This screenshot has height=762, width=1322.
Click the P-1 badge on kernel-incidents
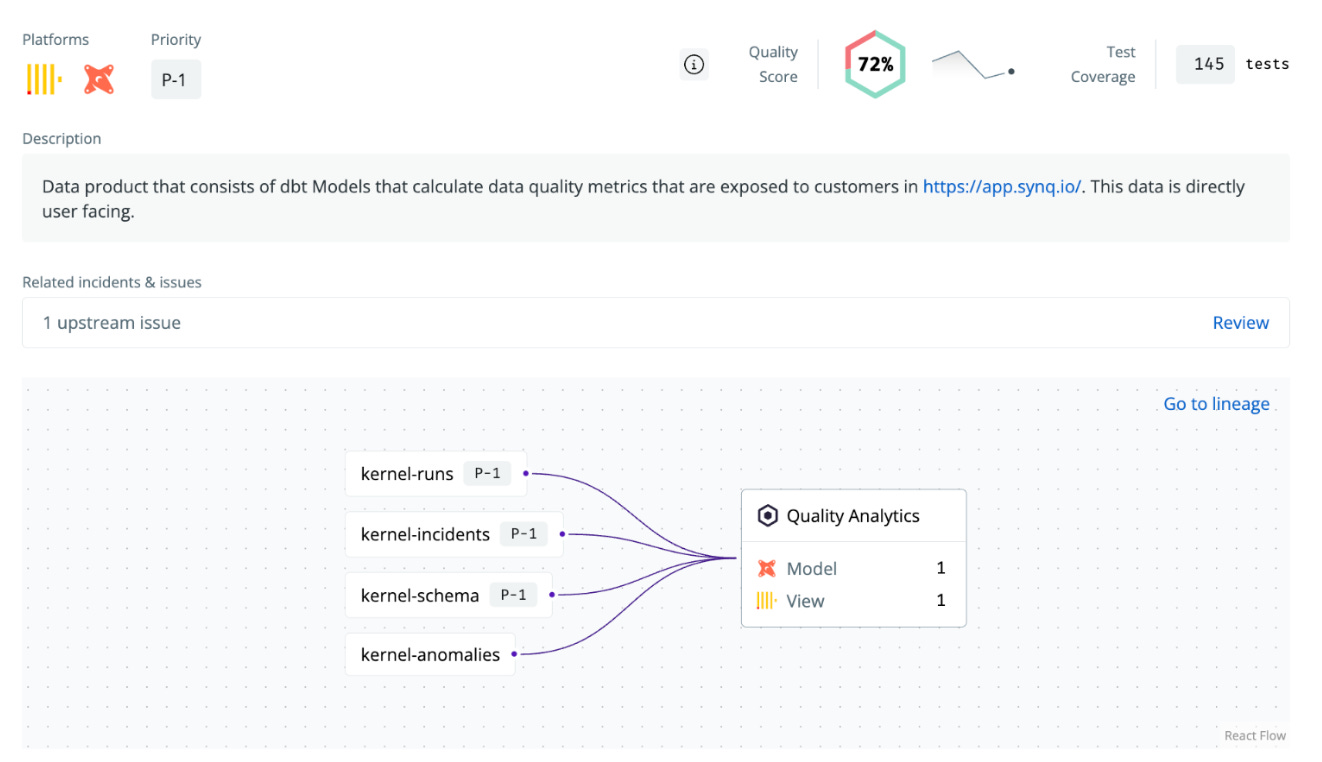pos(524,534)
